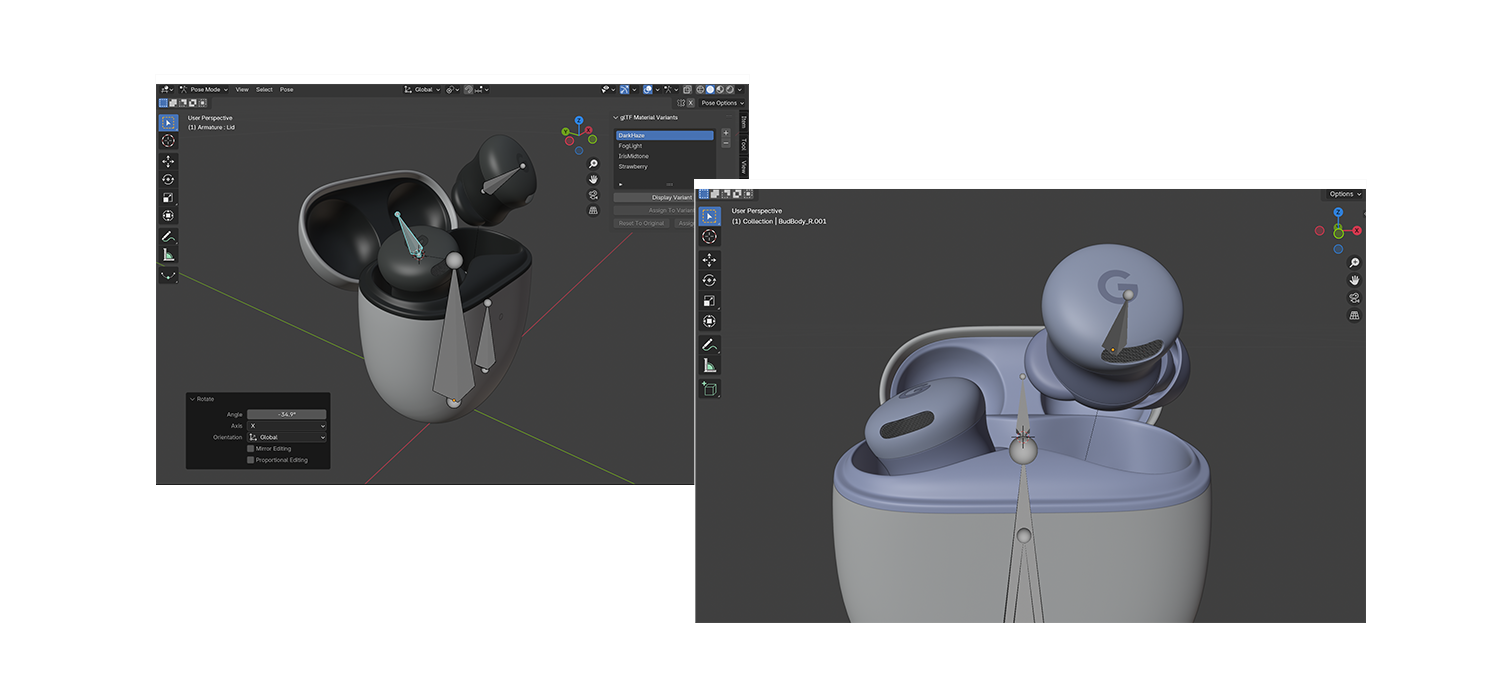Viewport: 1500px width, 700px height.
Task: Open the Global transform orientation dropdown in header
Action: coord(422,89)
